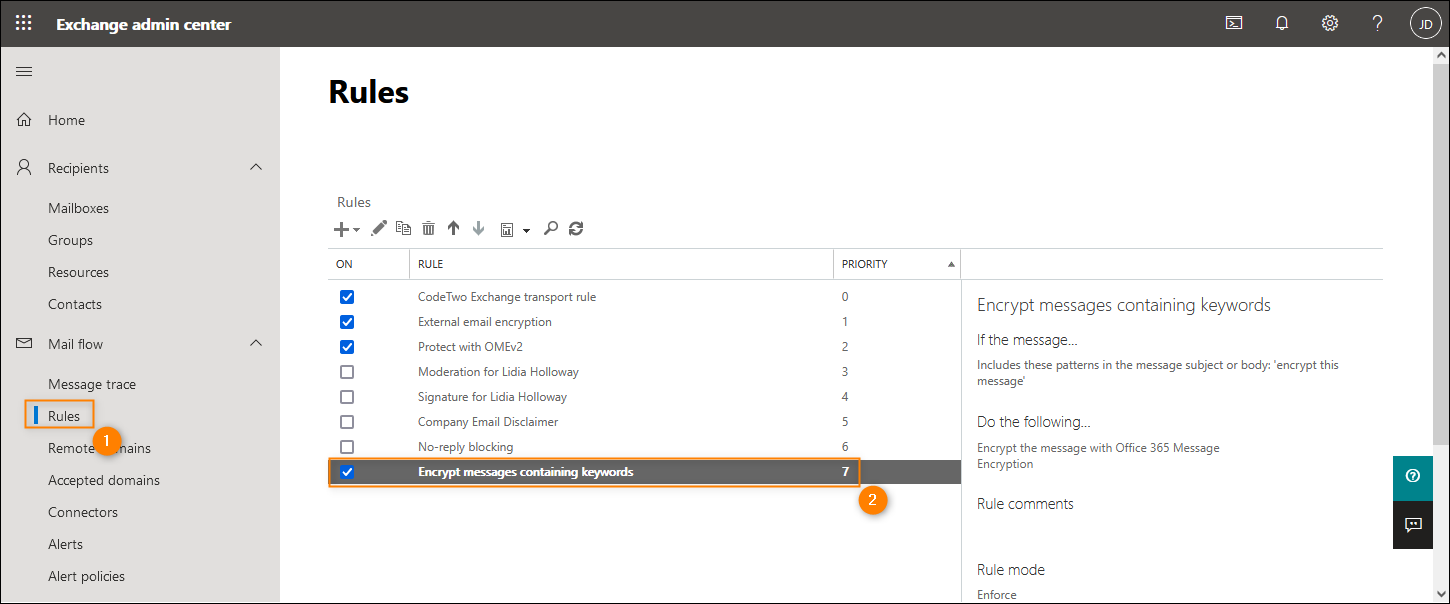
Task: Enable the Moderation for Lidia Holloway rule
Action: (x=347, y=371)
